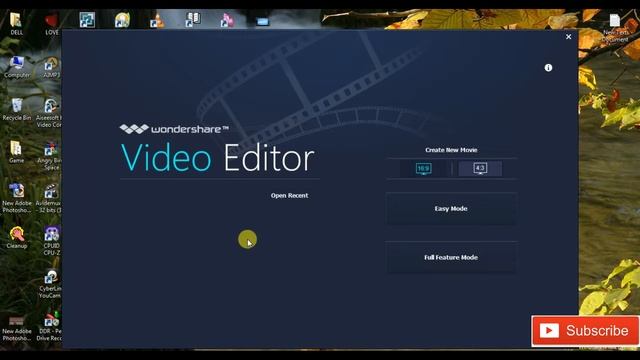
Task: Select the Avidemux 32 bits shortcut
Action: tap(50, 198)
